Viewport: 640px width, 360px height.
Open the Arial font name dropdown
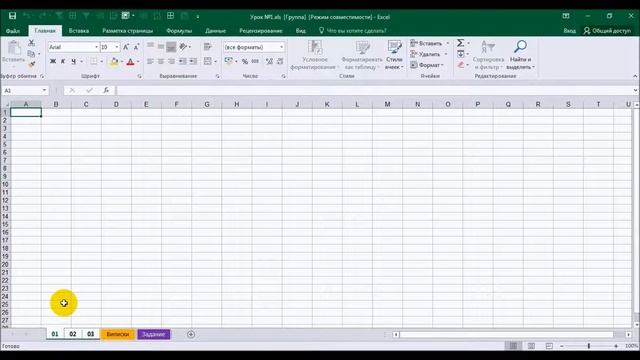coord(96,47)
